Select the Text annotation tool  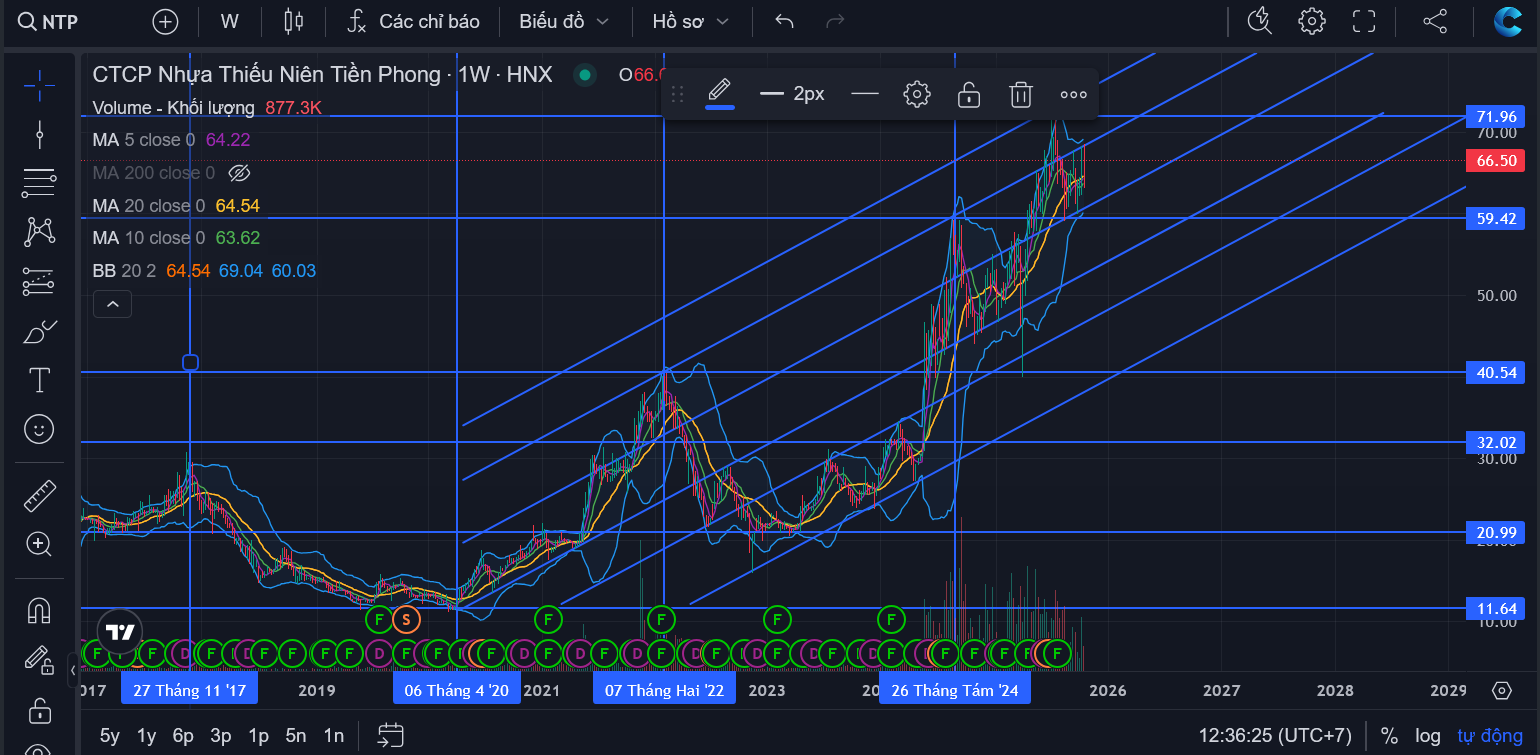pos(39,380)
